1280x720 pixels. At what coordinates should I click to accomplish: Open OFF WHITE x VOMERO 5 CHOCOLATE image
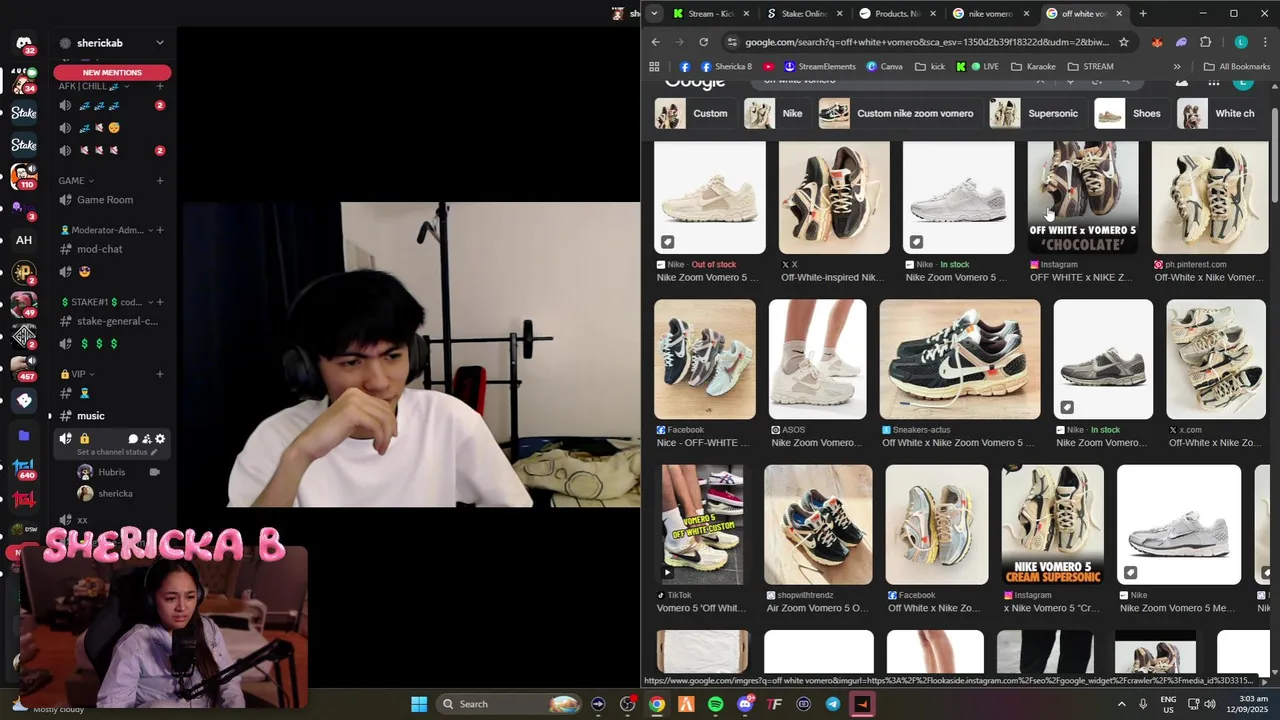tap(1083, 197)
